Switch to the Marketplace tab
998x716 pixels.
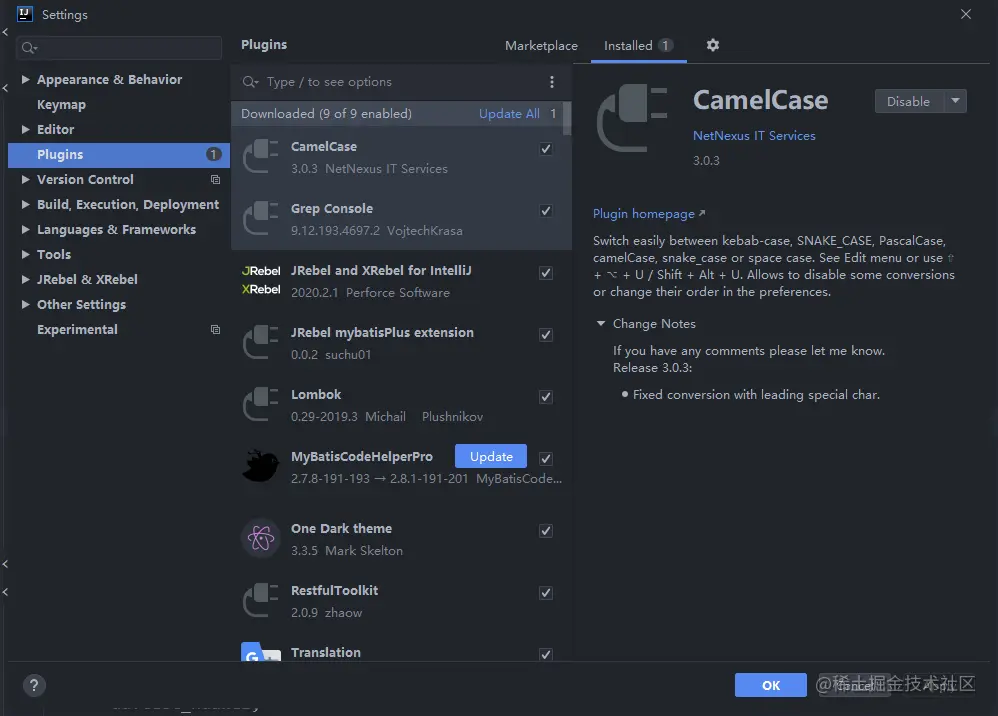[x=541, y=46]
